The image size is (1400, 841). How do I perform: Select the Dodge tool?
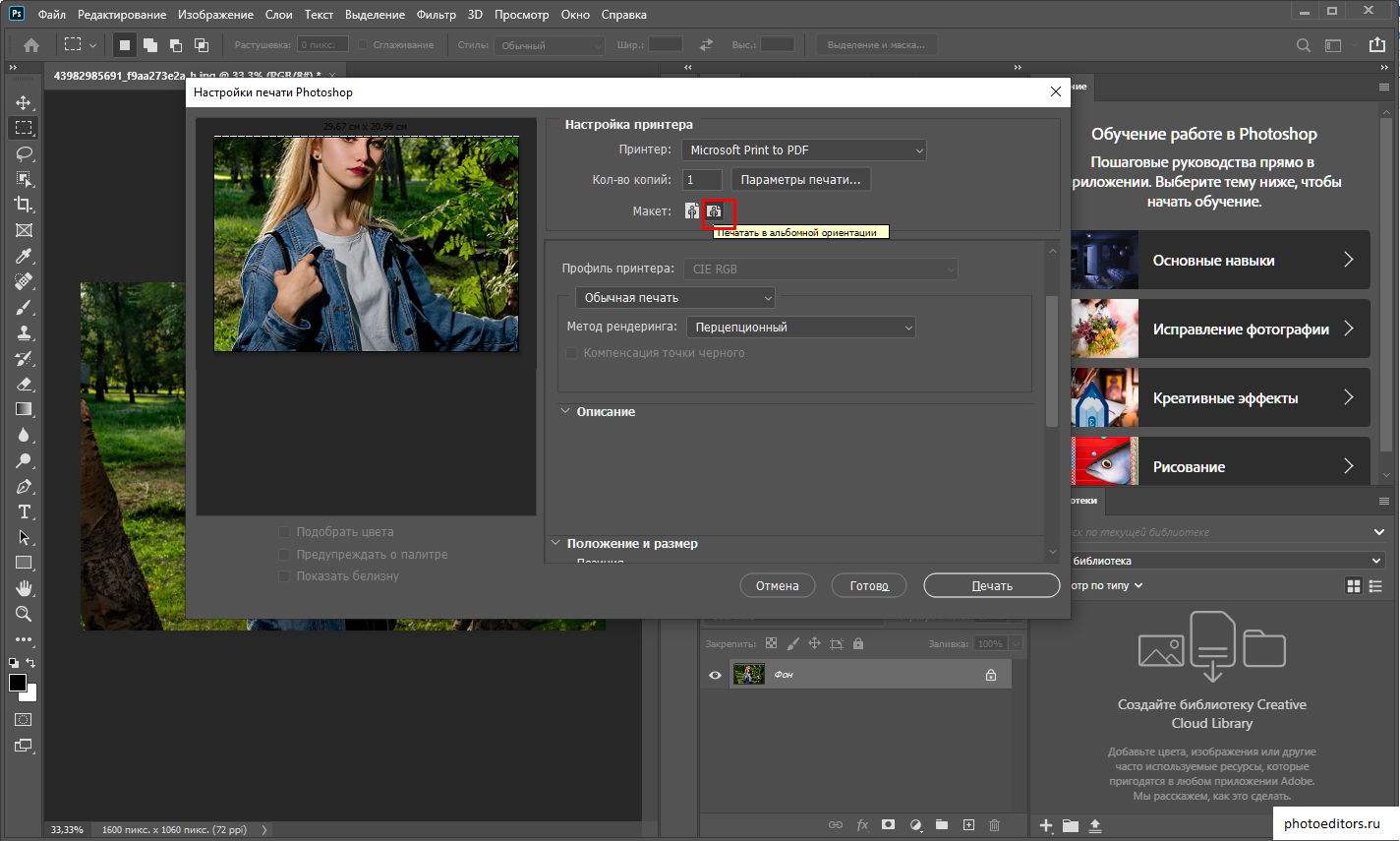[x=24, y=460]
